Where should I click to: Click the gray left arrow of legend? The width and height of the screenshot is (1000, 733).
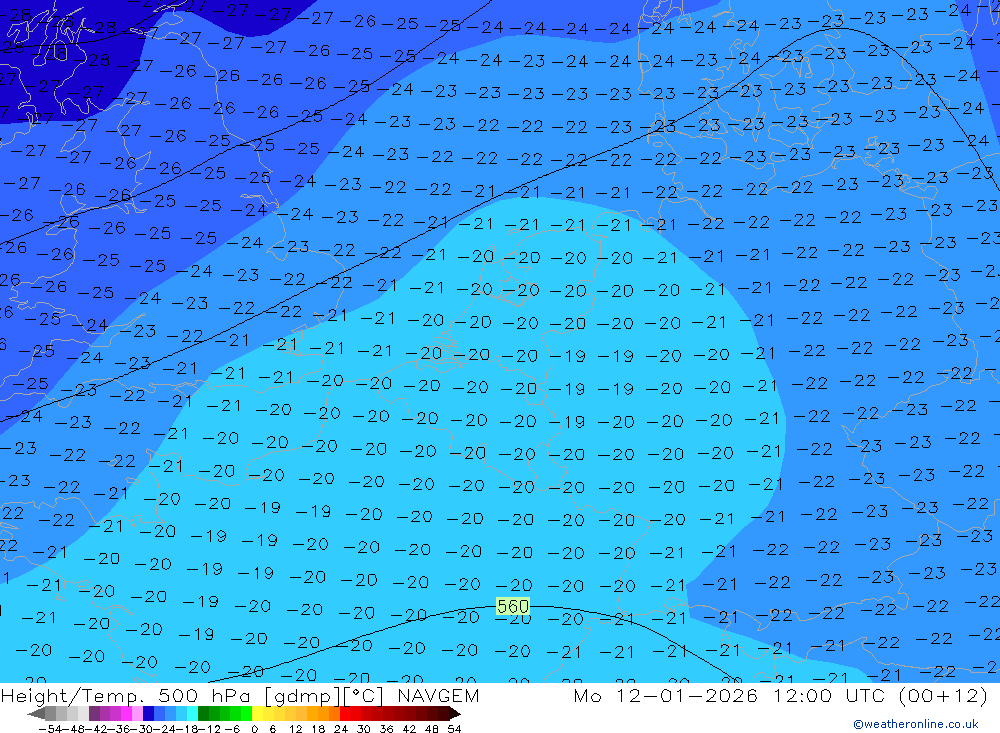coord(36,714)
